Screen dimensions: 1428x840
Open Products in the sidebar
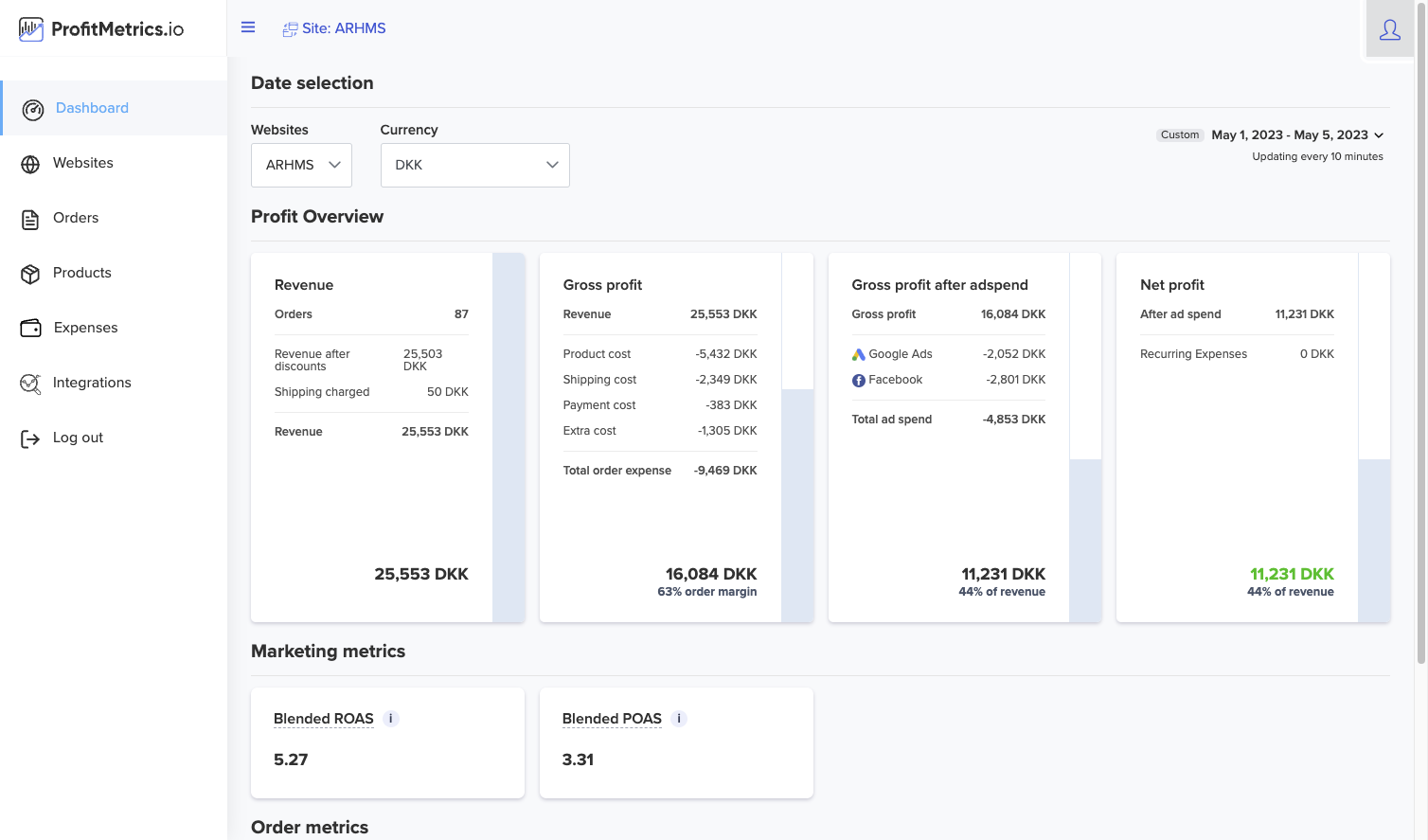[x=114, y=273]
